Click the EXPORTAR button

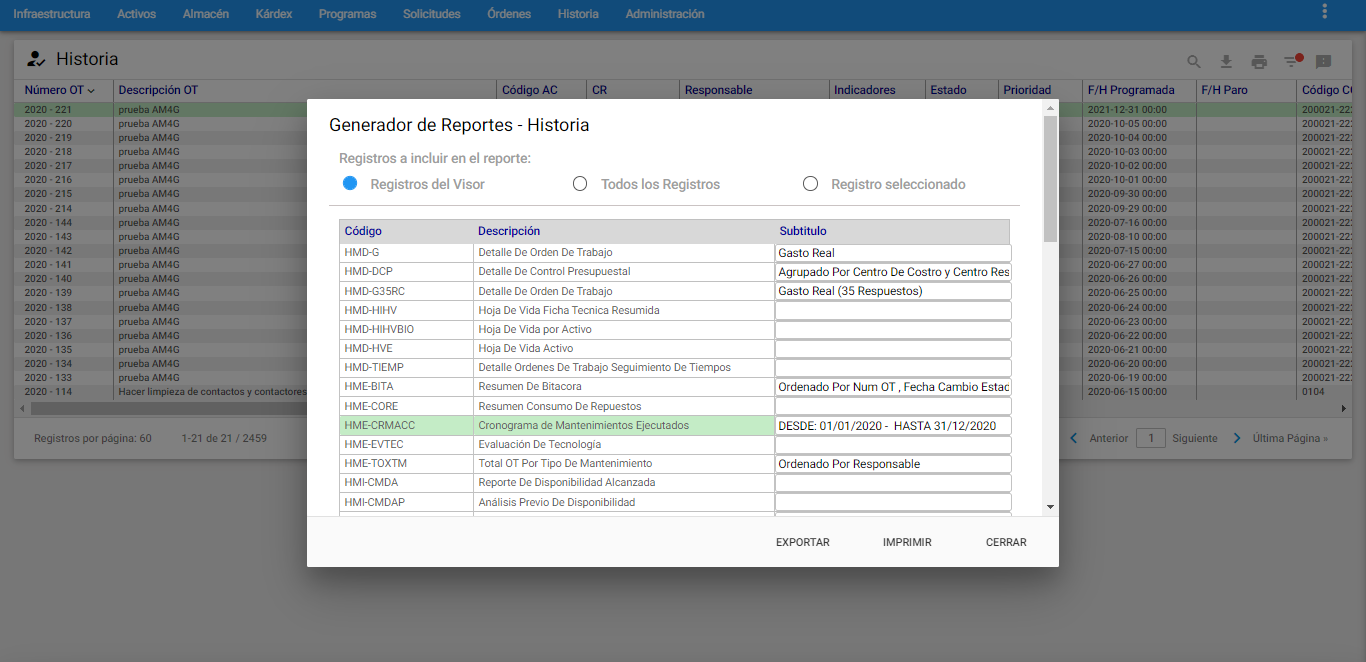(x=803, y=542)
